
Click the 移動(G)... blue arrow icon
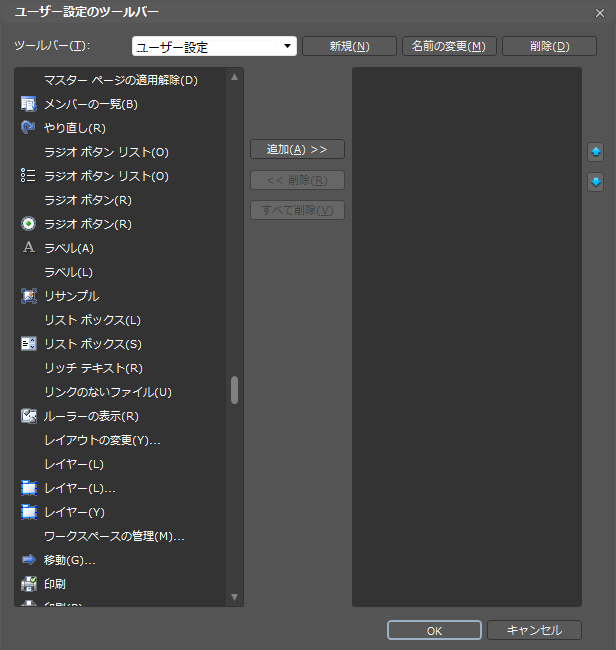tap(29, 560)
